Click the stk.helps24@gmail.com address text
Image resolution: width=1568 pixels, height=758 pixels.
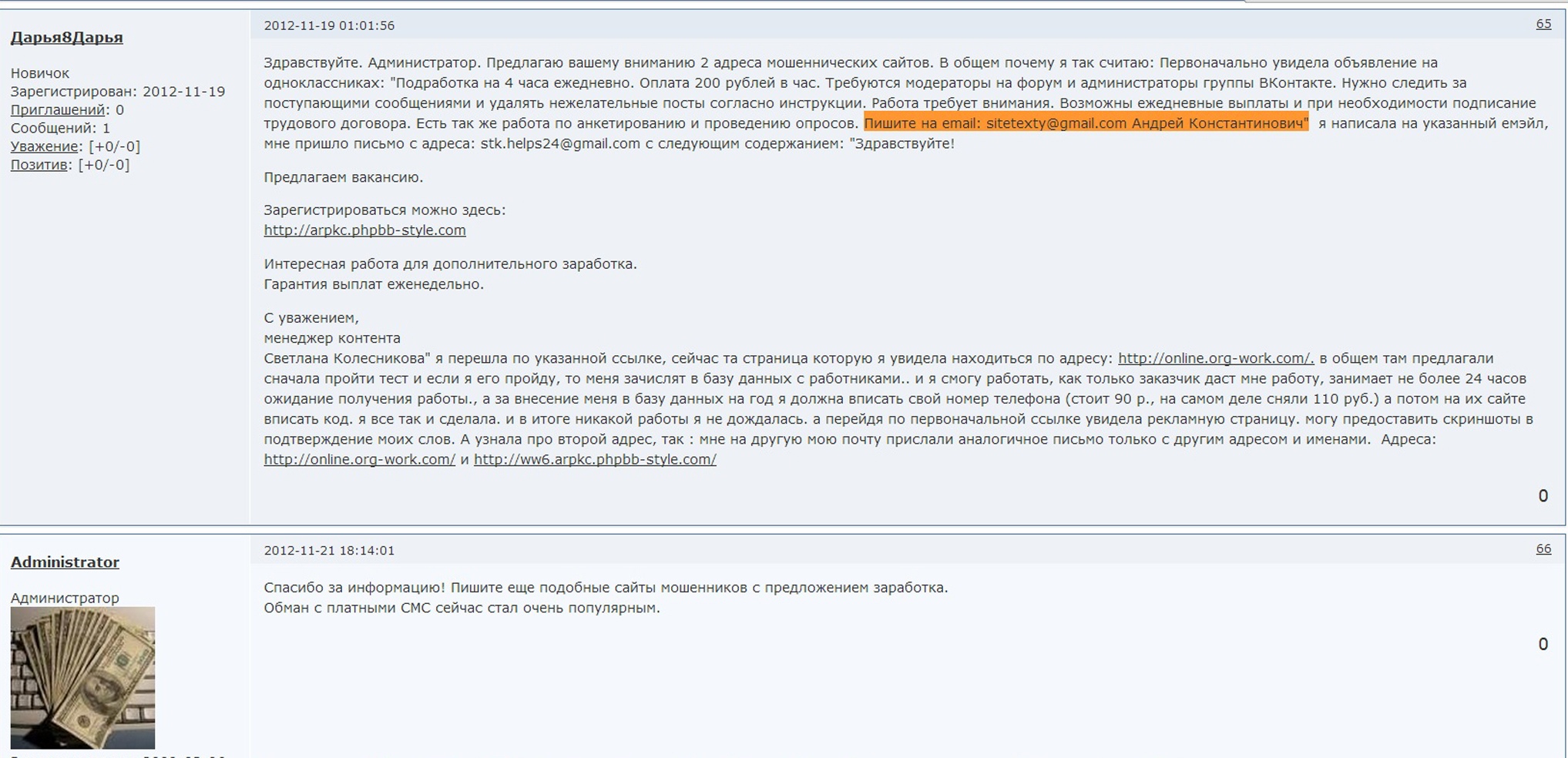coord(560,143)
